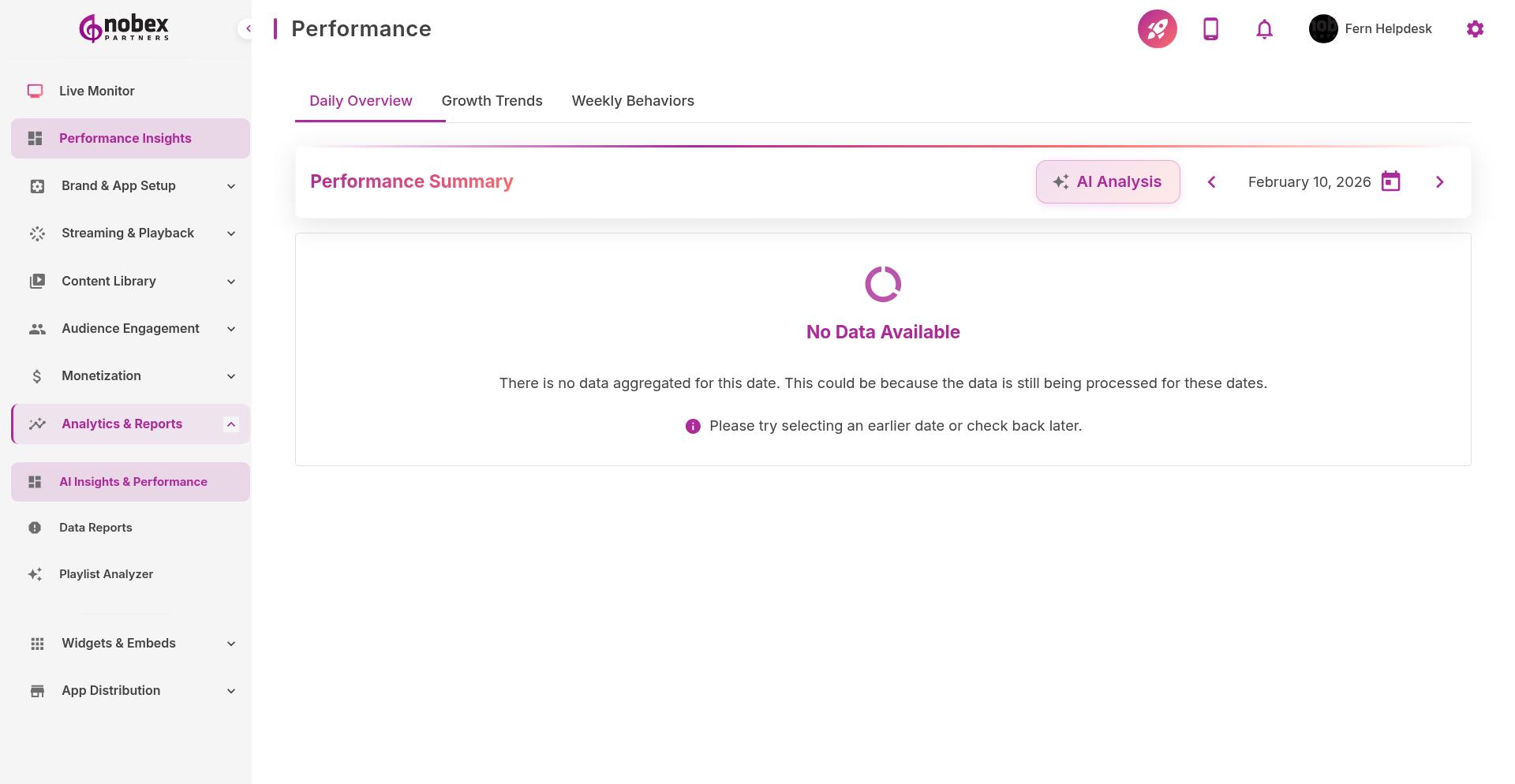
Task: Advance to next day with right arrow
Action: (x=1439, y=182)
